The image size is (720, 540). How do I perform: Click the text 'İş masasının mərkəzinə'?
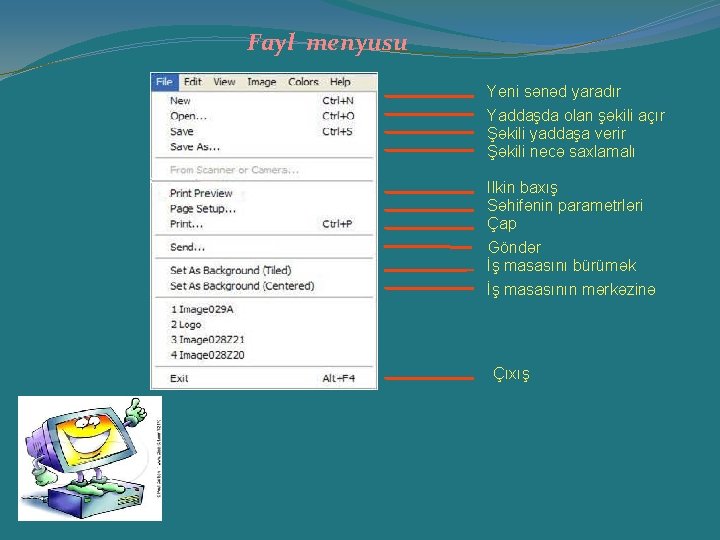571,290
